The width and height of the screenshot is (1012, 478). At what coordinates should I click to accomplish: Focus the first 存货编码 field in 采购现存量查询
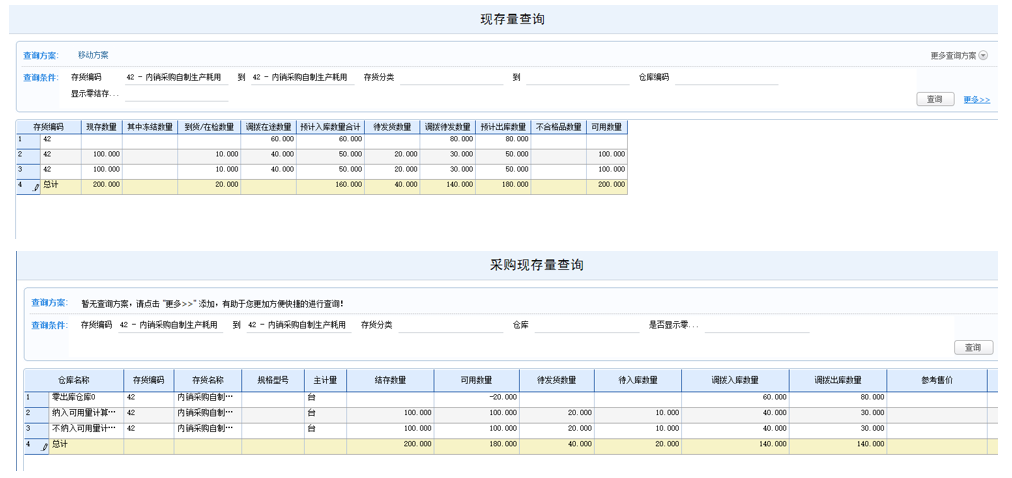coord(170,325)
